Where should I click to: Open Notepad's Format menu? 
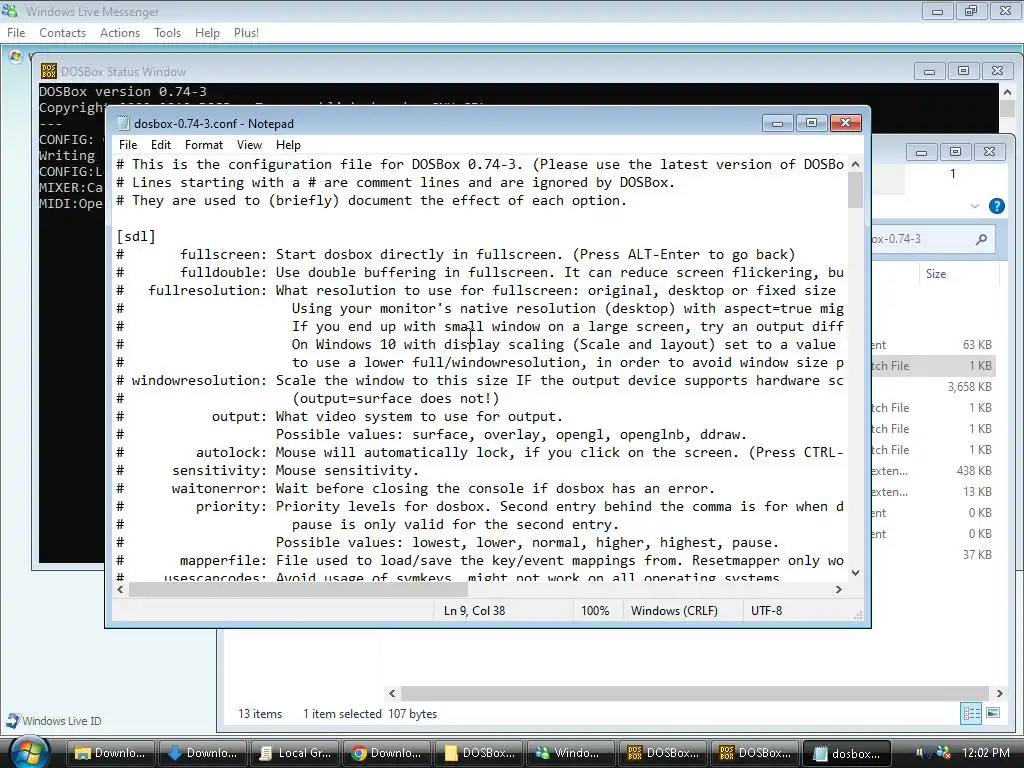[x=204, y=145]
